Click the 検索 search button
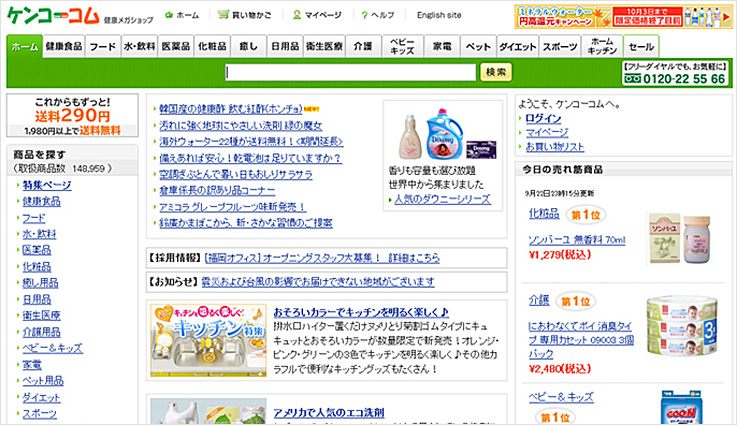This screenshot has height=425, width=737. click(x=496, y=72)
